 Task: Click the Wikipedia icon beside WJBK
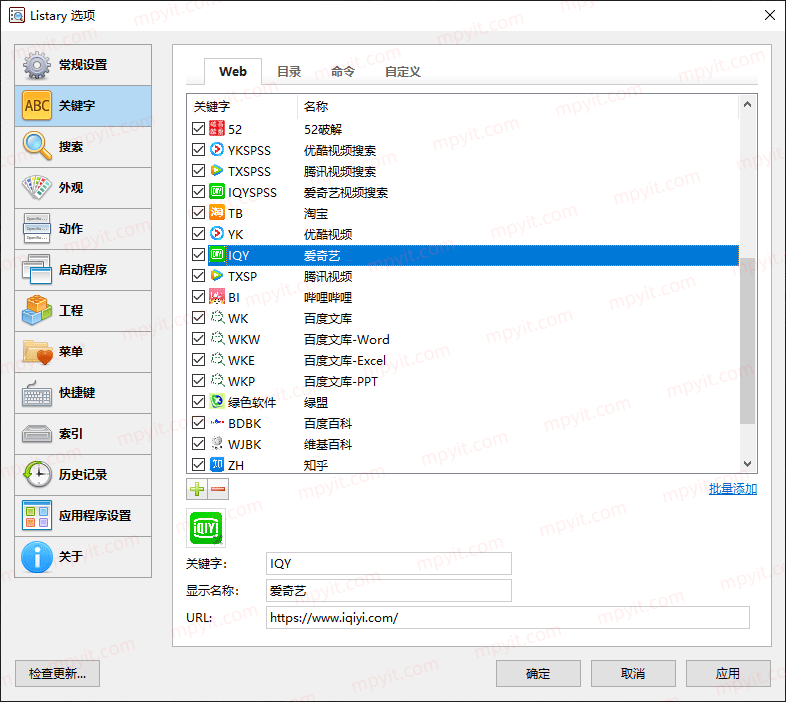tap(217, 444)
